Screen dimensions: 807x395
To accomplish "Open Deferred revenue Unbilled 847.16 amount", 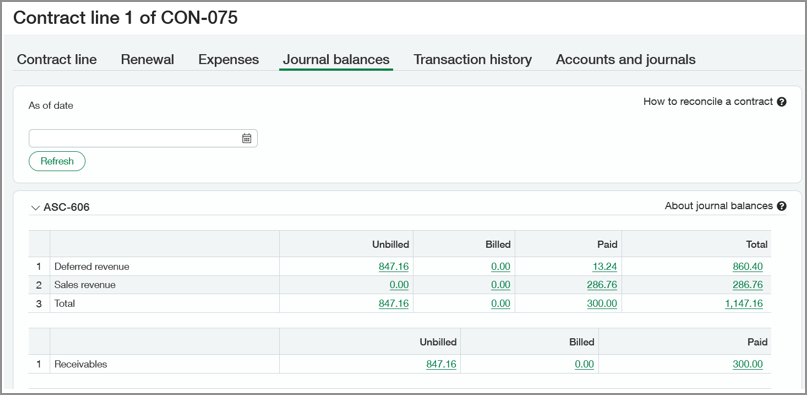I will click(x=394, y=267).
